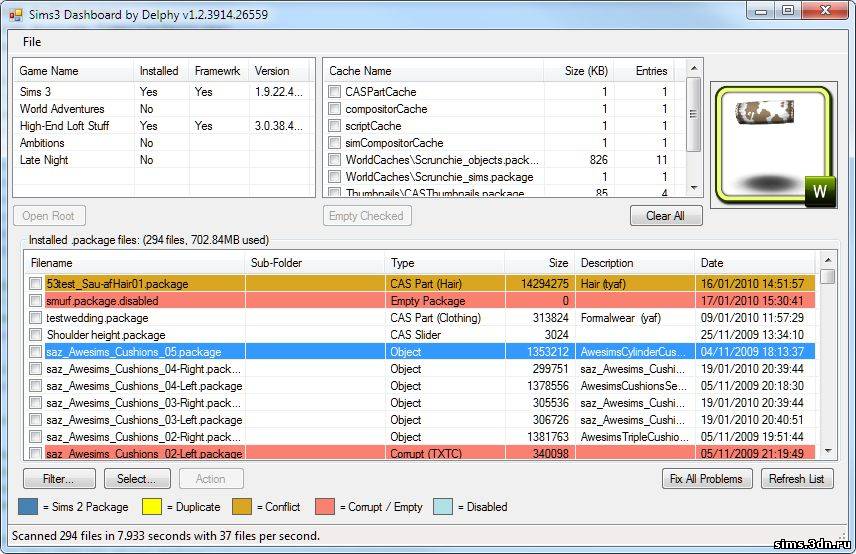The height and width of the screenshot is (554, 856).
Task: Click the Installed column header
Action: 162,71
